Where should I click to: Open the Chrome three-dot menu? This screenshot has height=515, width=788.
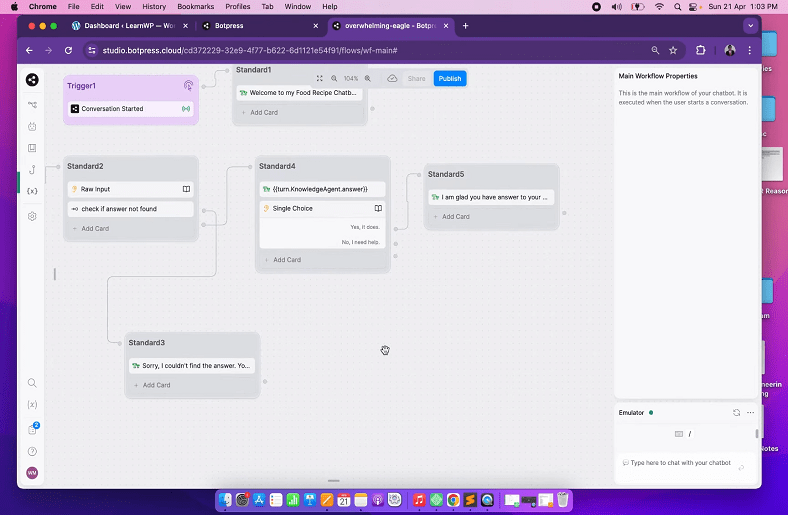[x=749, y=50]
